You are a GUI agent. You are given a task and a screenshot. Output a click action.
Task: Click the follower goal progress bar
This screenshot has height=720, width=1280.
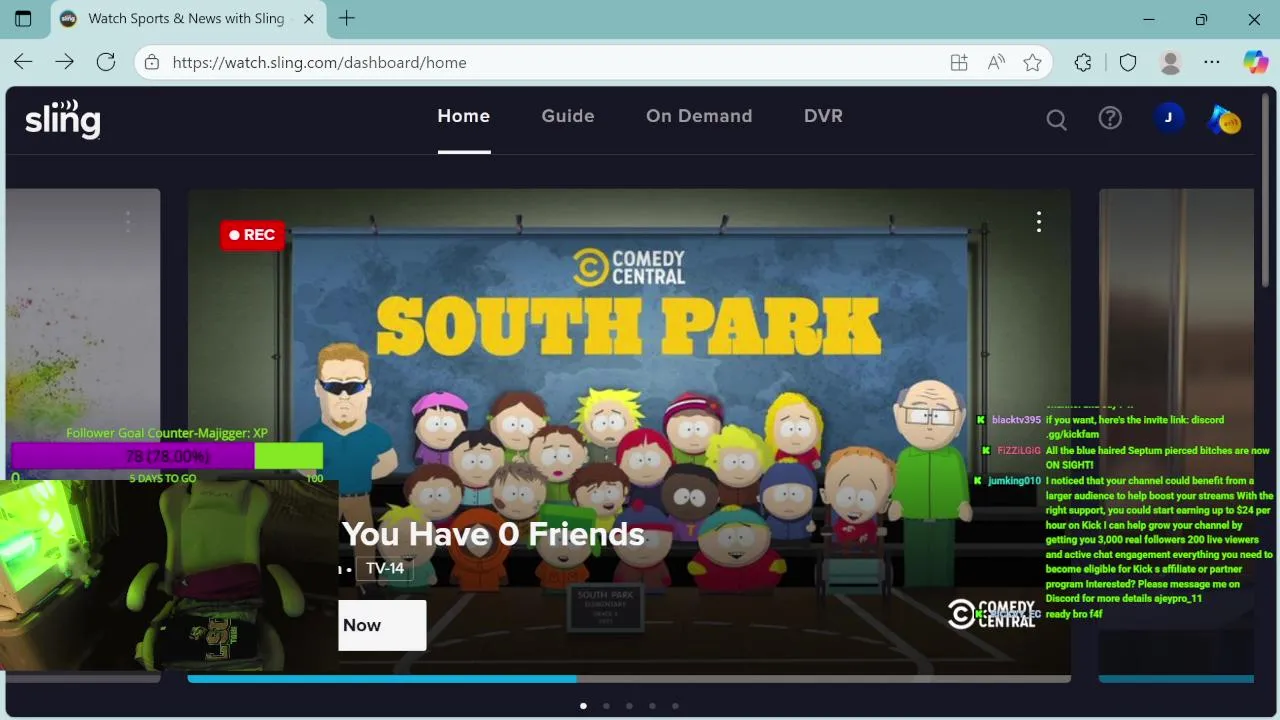167,456
